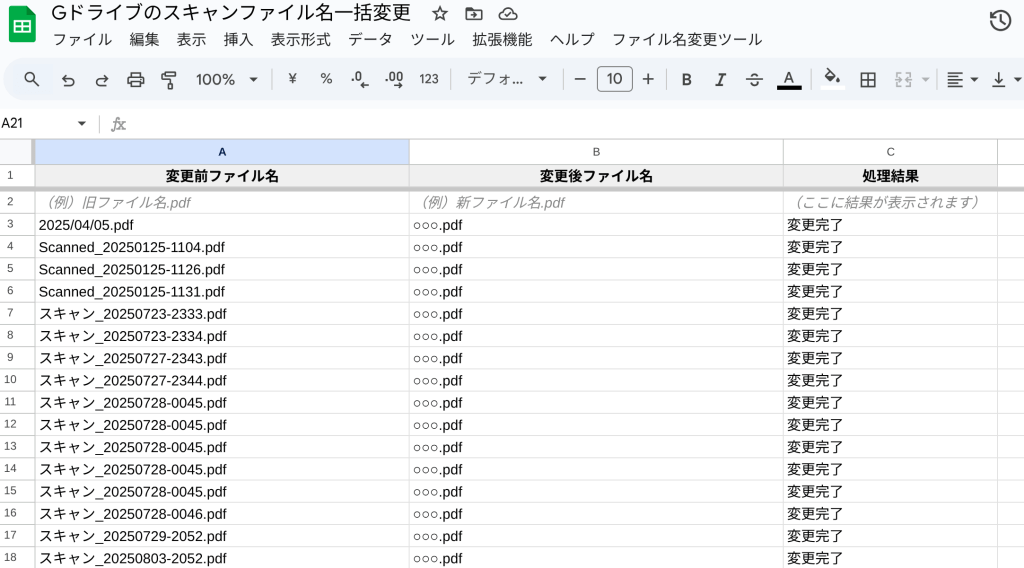
Task: Click the print icon
Action: click(136, 79)
